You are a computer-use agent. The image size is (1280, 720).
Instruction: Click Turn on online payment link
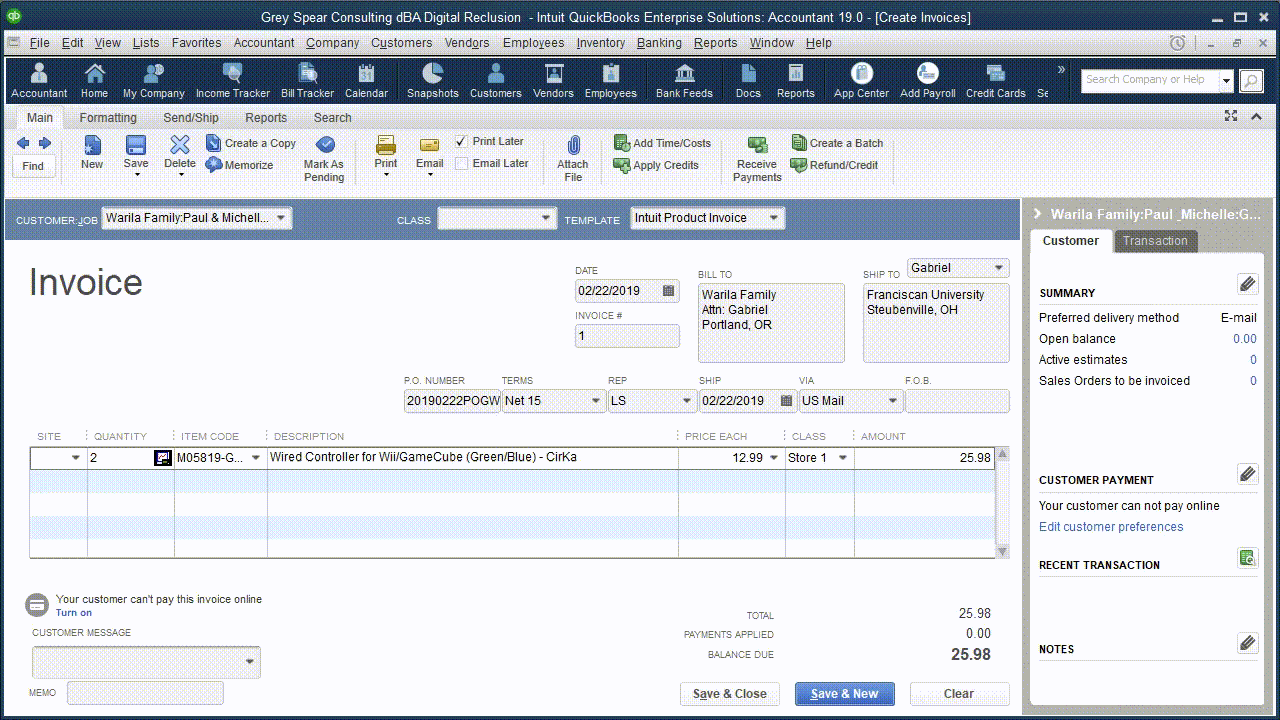pyautogui.click(x=74, y=613)
